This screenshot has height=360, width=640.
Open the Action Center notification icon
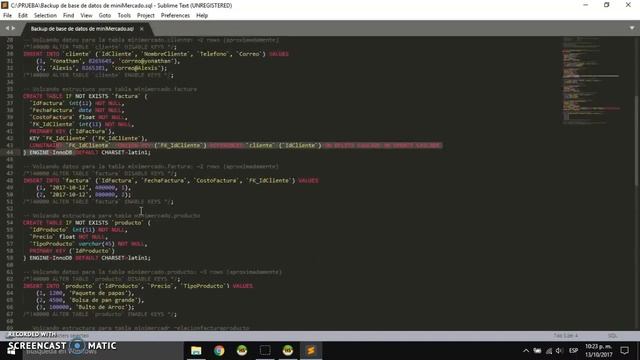pos(624,351)
